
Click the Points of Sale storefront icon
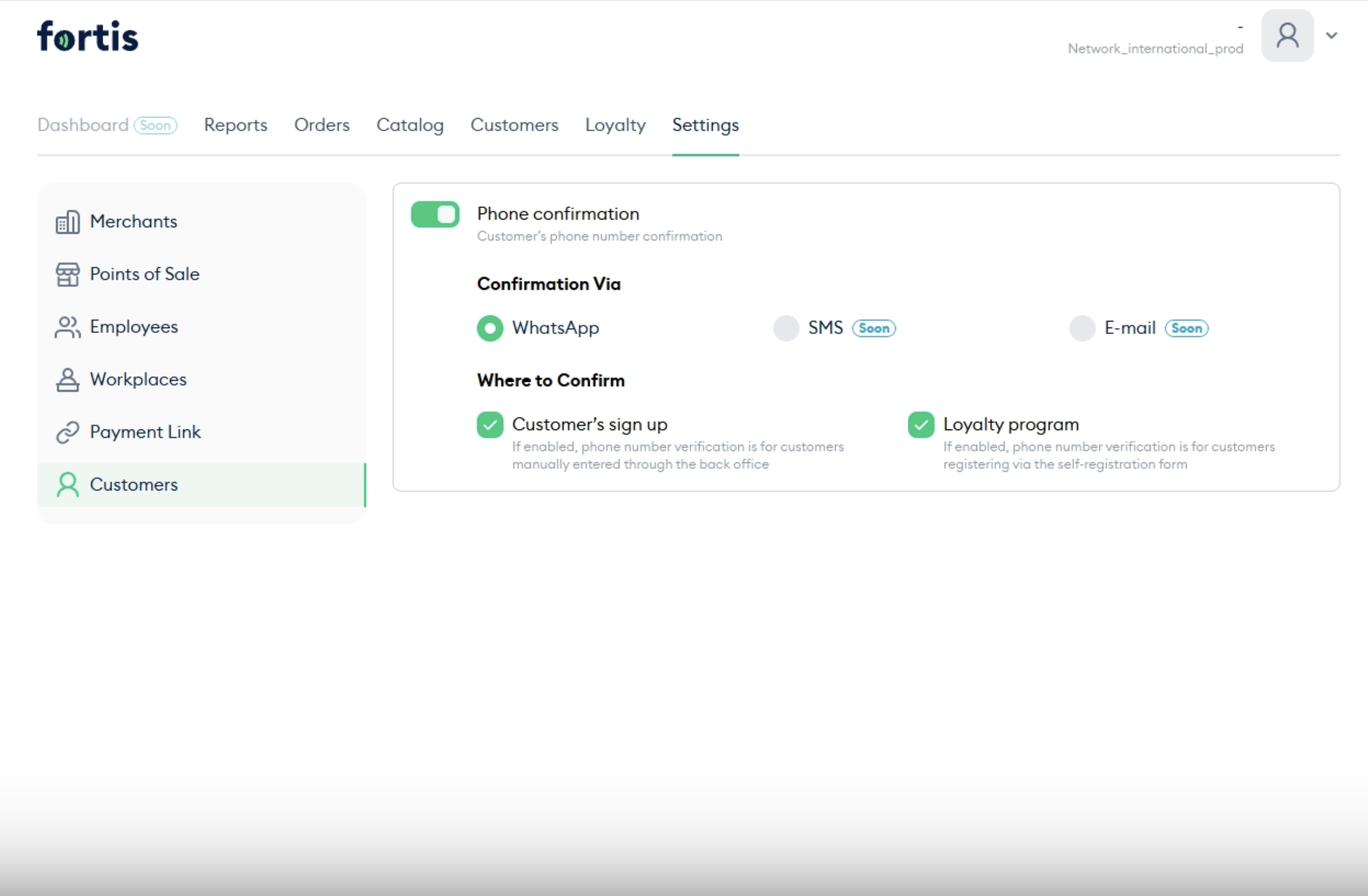(67, 274)
